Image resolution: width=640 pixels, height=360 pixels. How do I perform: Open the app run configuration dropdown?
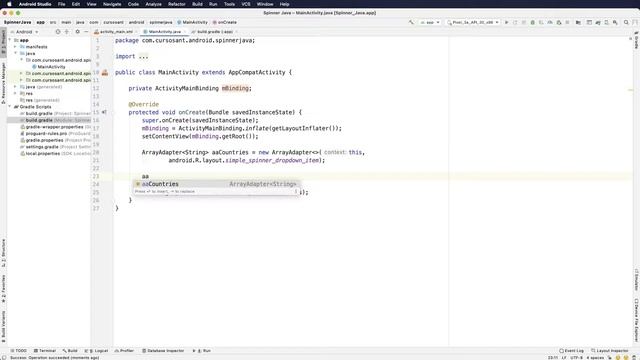pyautogui.click(x=430, y=22)
